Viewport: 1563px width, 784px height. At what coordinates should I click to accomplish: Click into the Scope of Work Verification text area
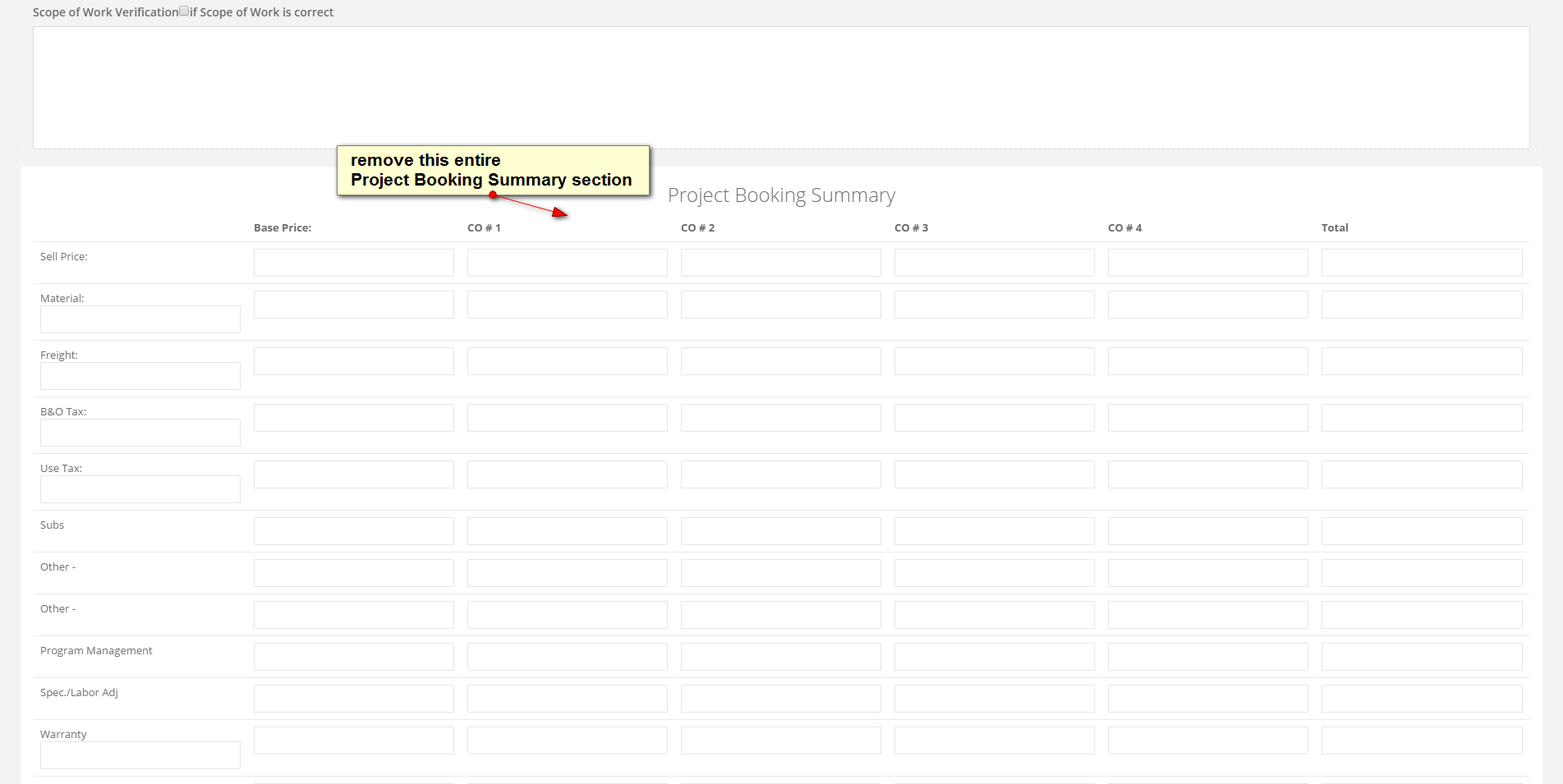781,88
